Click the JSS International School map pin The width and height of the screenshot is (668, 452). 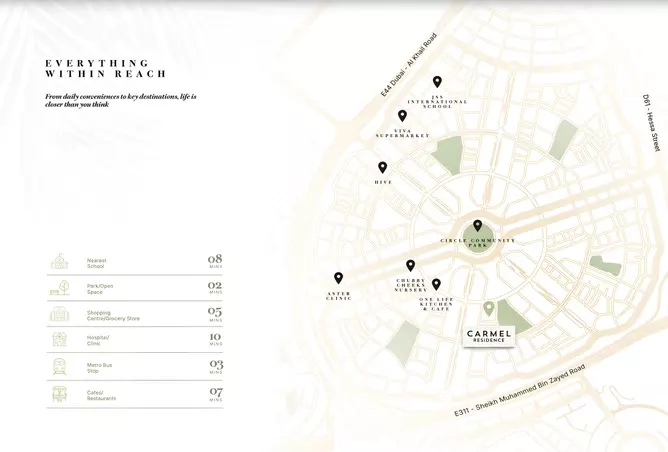tap(437, 82)
